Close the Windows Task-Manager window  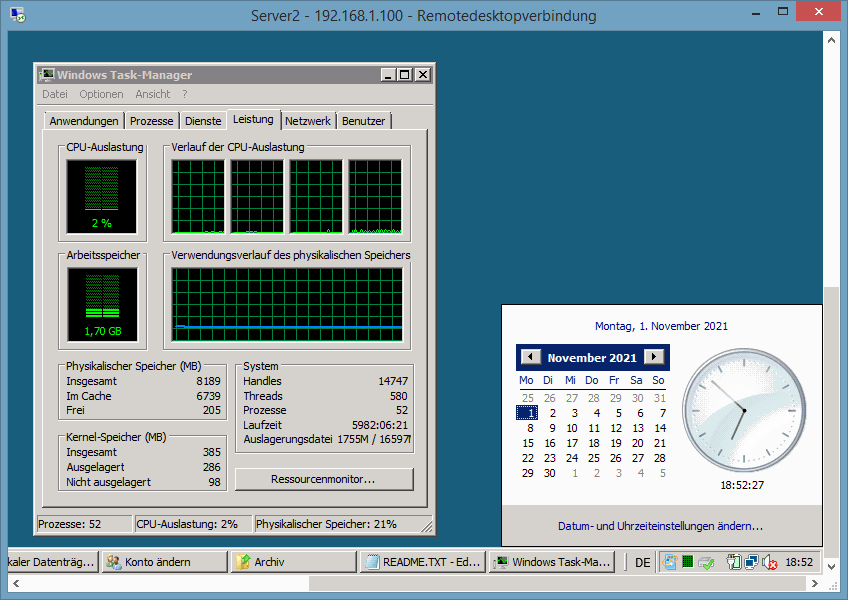pos(423,75)
